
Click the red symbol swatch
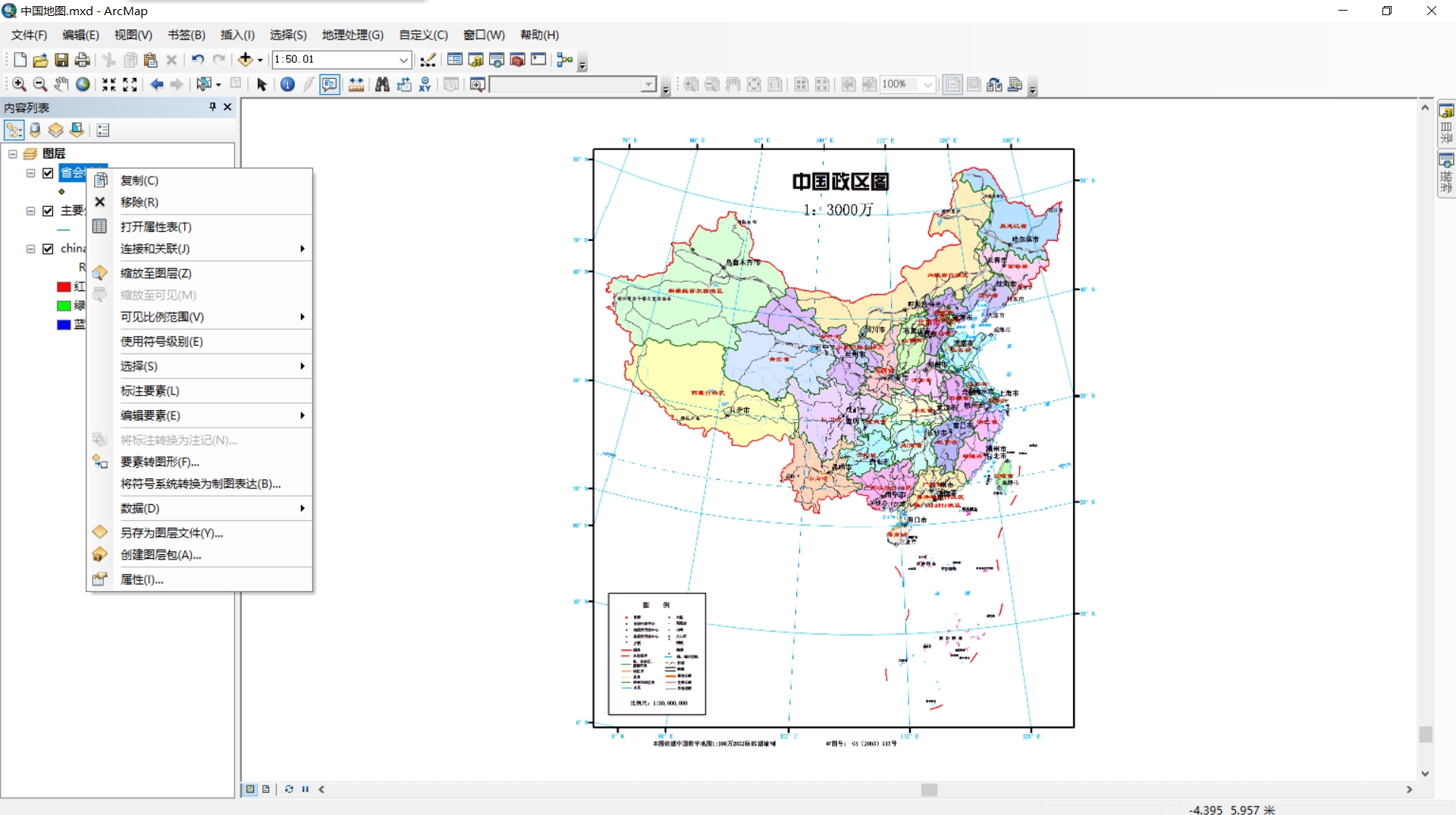pos(64,287)
